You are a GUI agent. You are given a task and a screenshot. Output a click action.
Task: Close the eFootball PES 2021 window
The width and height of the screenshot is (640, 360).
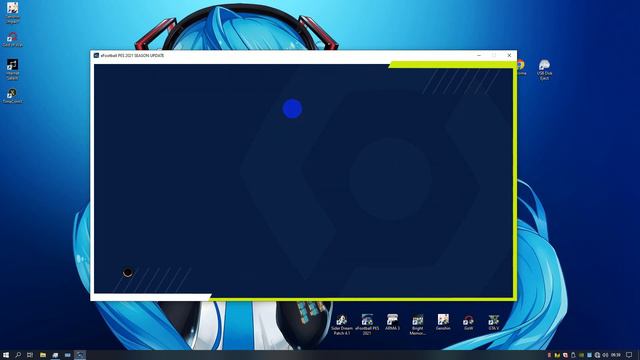509,55
